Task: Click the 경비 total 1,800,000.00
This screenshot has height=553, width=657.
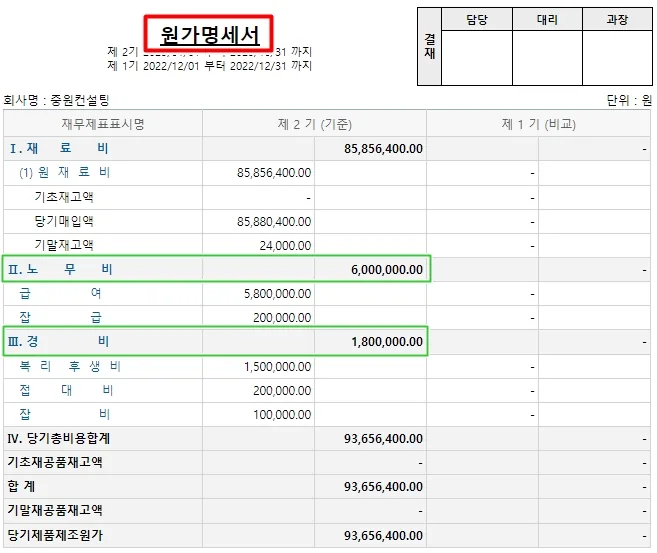Action: pos(387,341)
